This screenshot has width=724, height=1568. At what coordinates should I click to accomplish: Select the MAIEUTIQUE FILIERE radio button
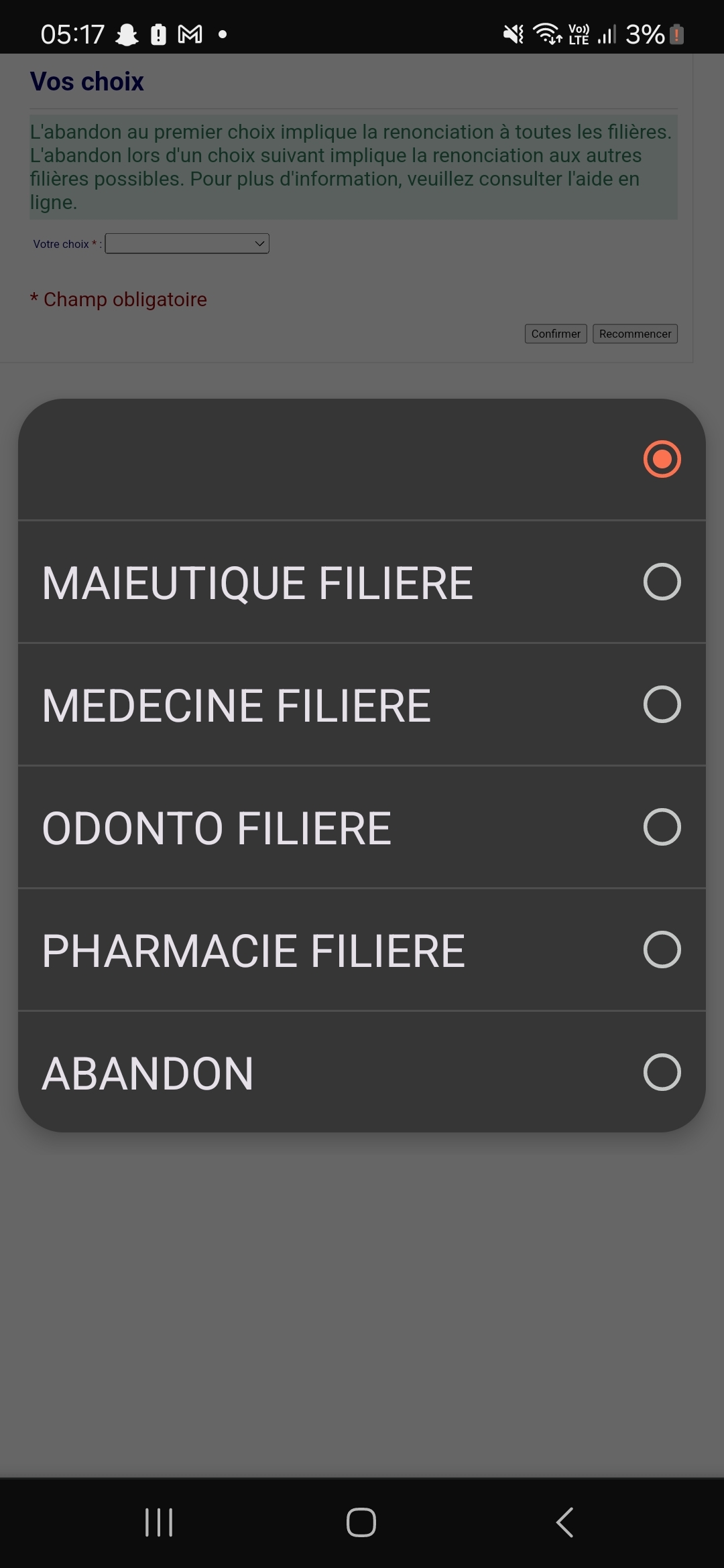pyautogui.click(x=662, y=582)
